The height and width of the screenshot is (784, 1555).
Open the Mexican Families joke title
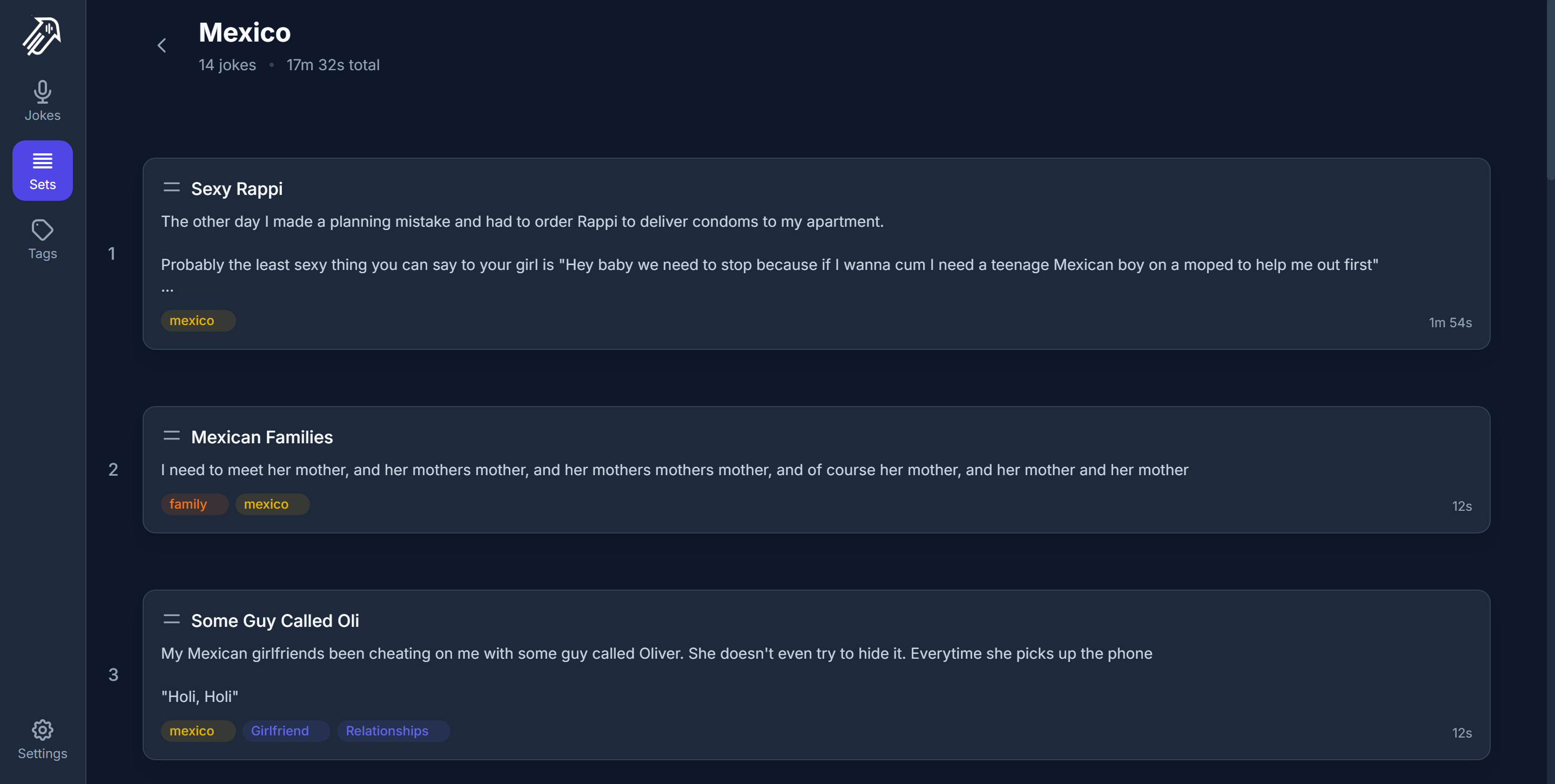(x=261, y=437)
